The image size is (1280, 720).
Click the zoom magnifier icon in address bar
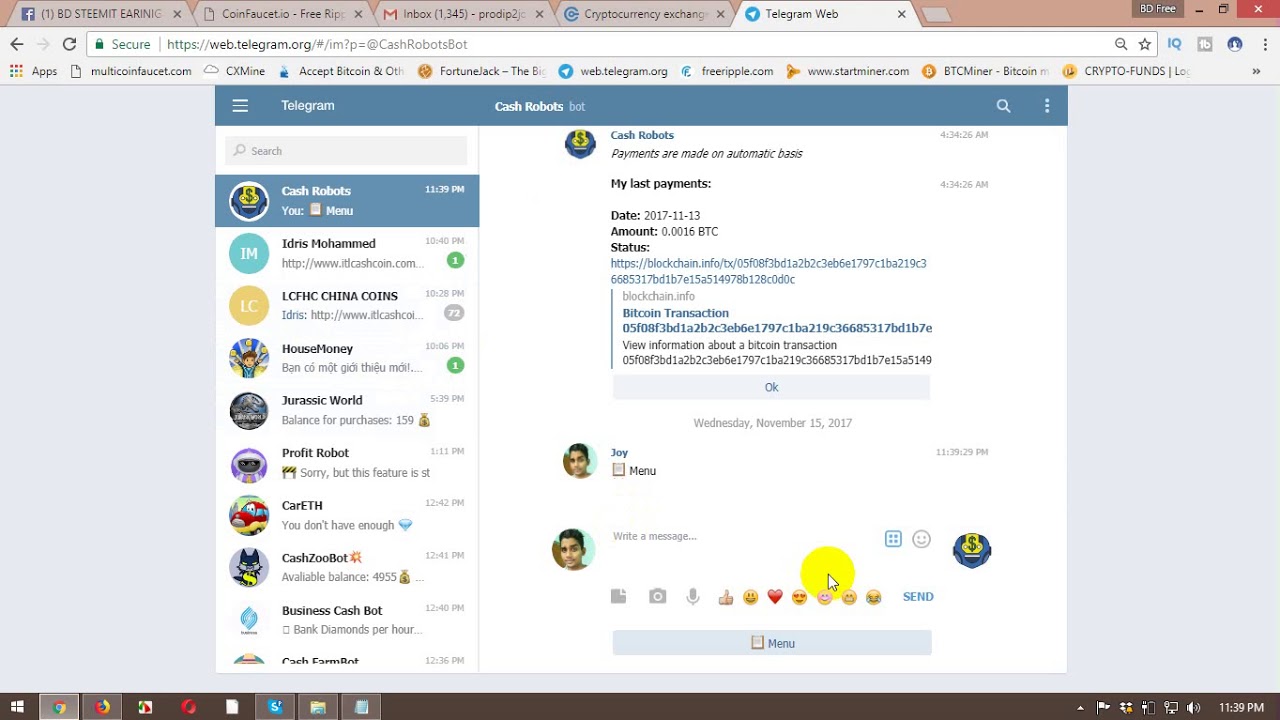click(1121, 44)
